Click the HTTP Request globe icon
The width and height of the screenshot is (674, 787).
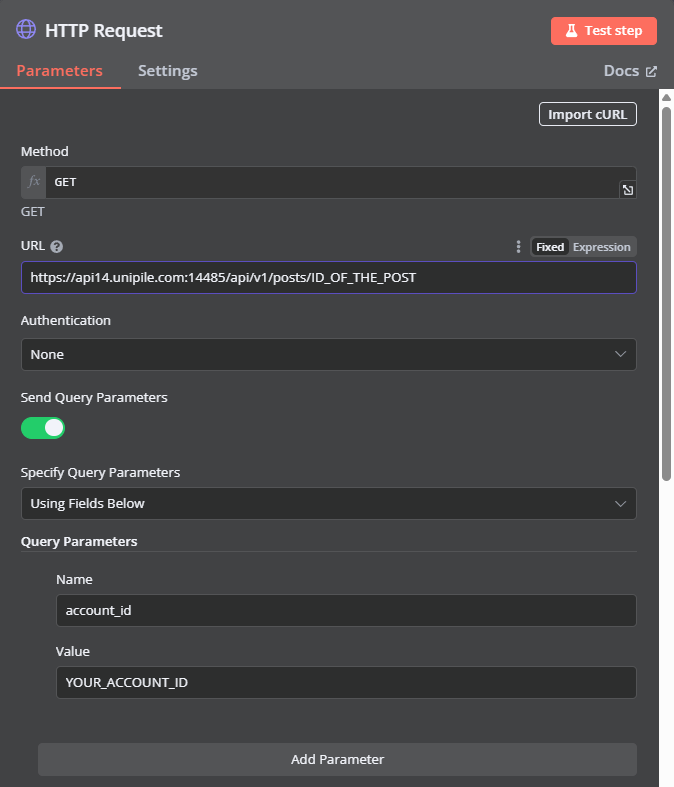(x=26, y=30)
